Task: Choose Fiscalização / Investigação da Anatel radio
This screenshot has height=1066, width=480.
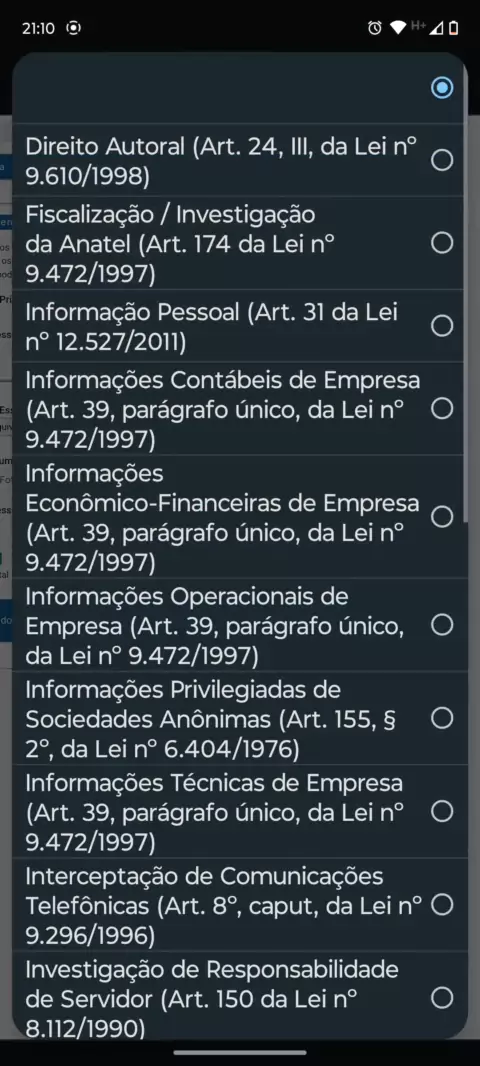Action: pyautogui.click(x=442, y=243)
